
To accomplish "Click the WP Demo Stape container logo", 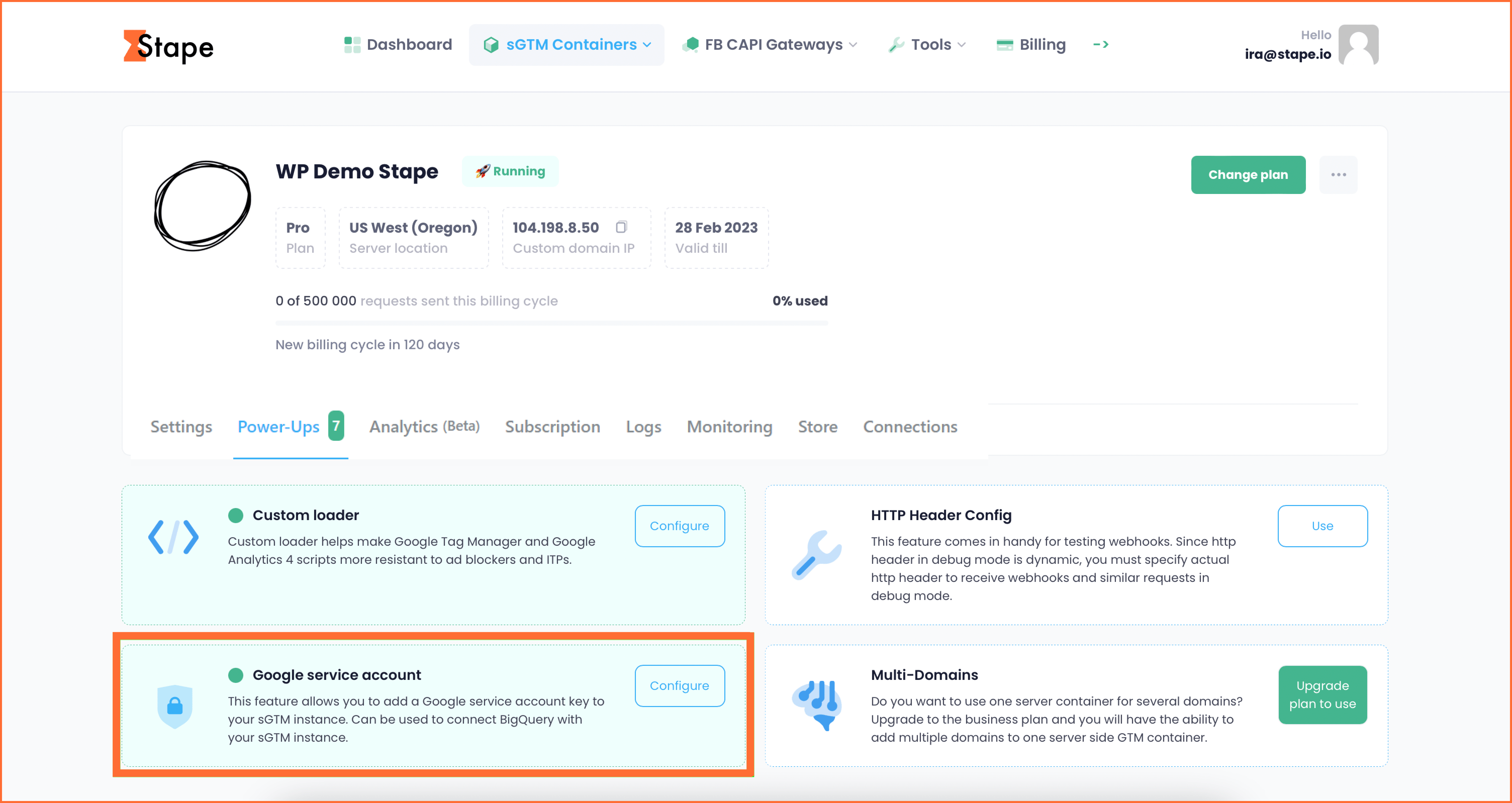I will 203,206.
